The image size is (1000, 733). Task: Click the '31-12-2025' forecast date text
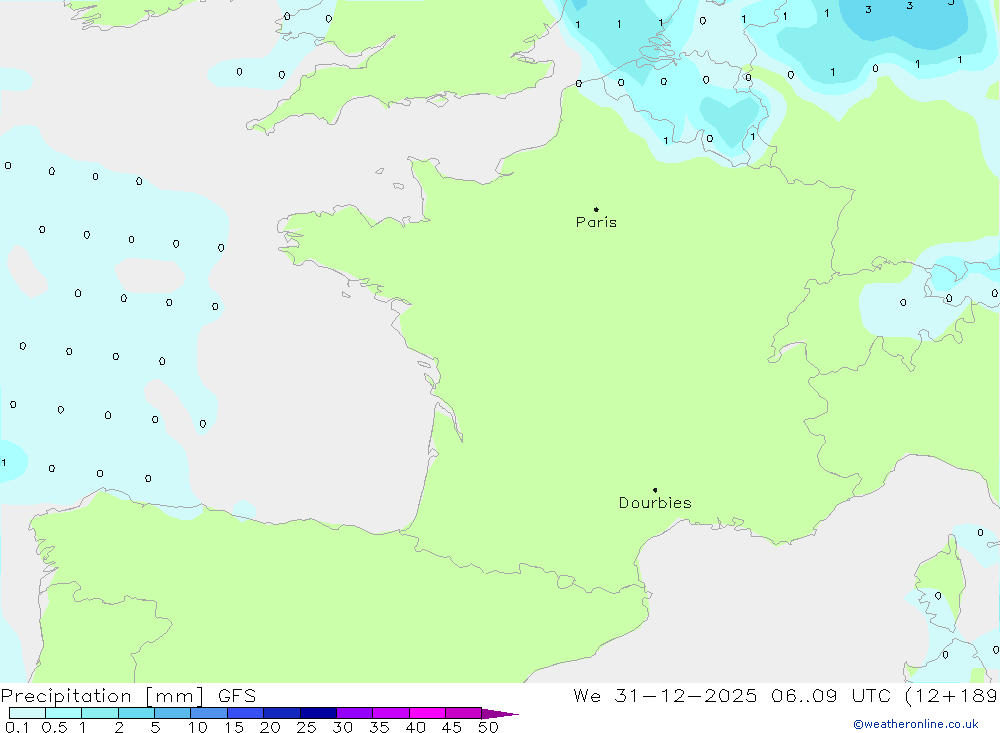tap(686, 696)
